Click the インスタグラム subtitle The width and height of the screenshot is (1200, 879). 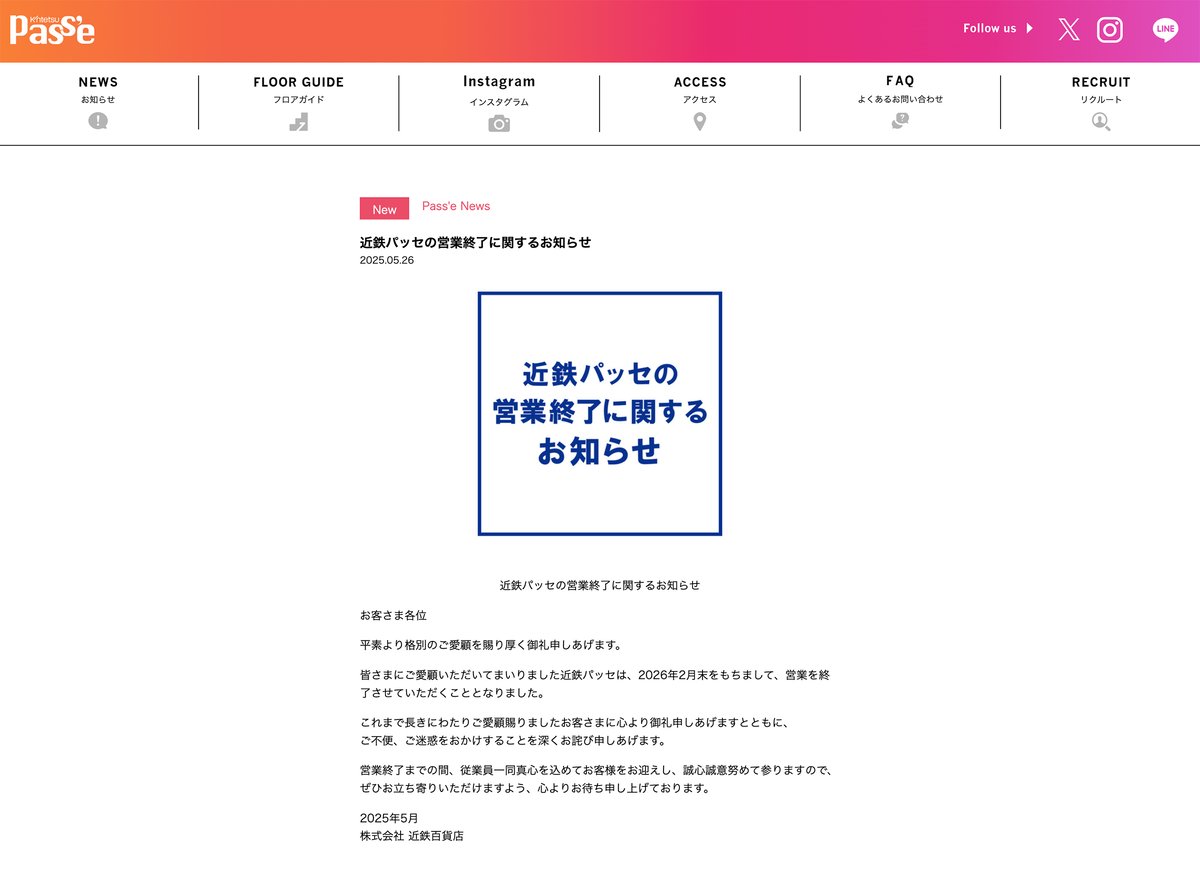coord(499,102)
